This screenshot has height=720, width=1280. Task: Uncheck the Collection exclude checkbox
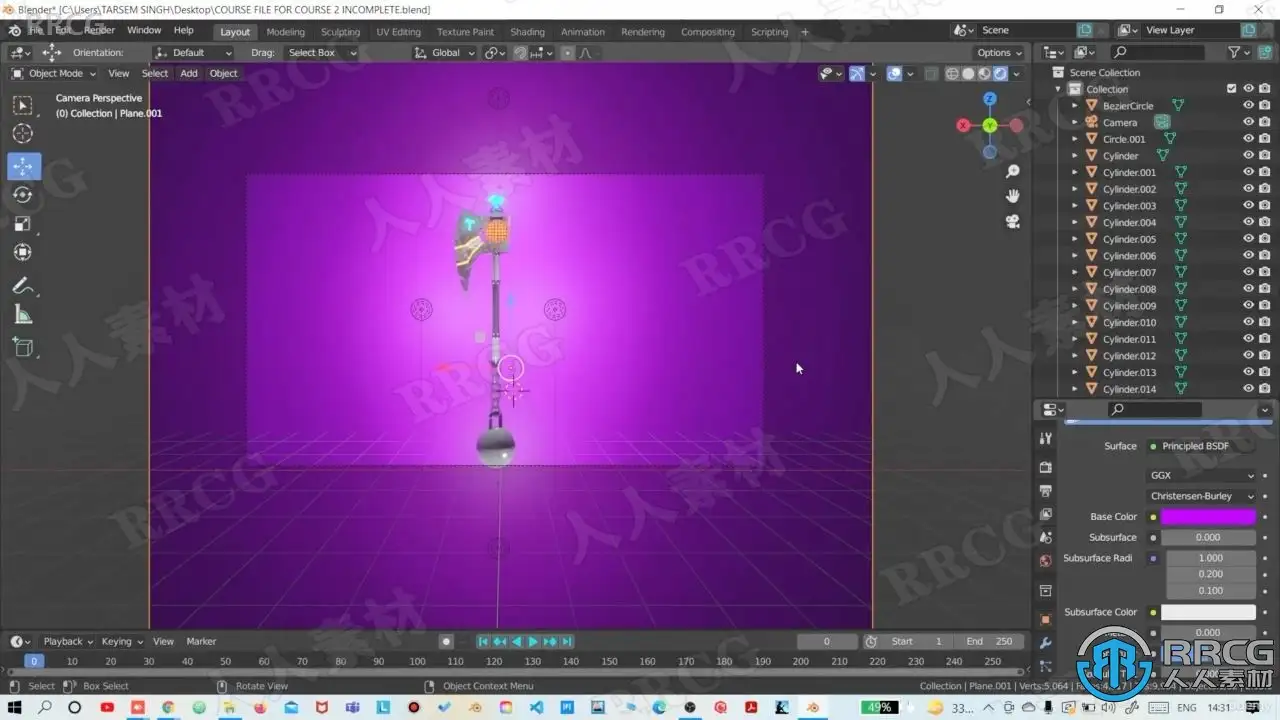click(1231, 89)
